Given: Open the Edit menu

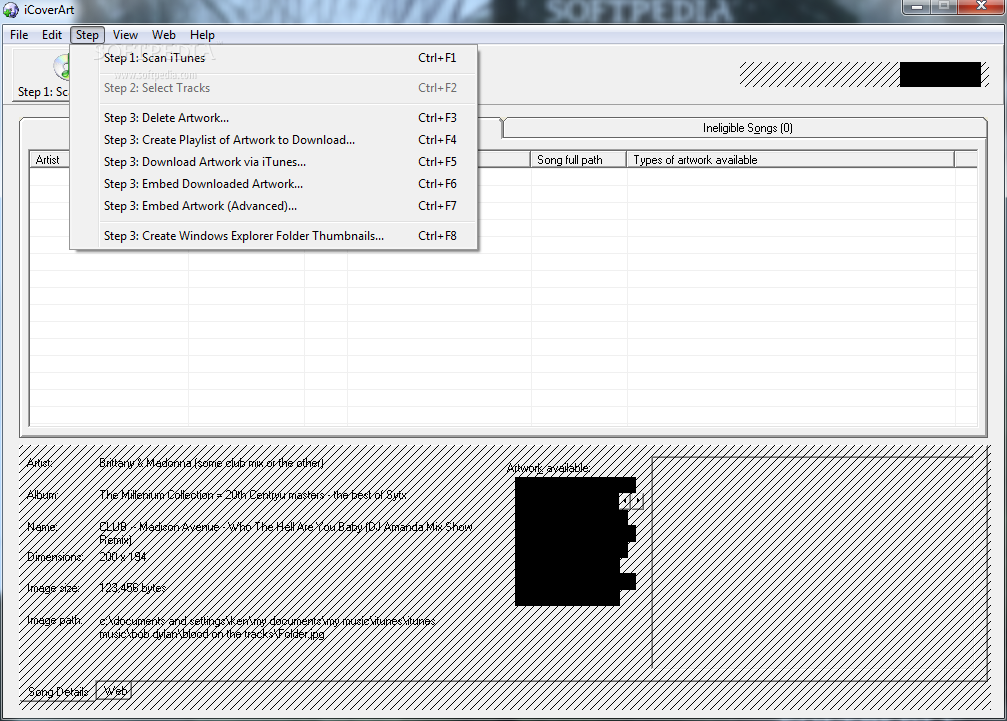Looking at the screenshot, I should 52,35.
